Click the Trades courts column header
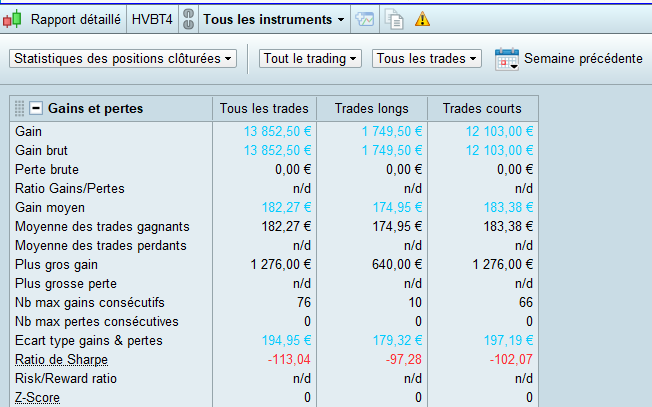652x407 pixels. point(482,109)
